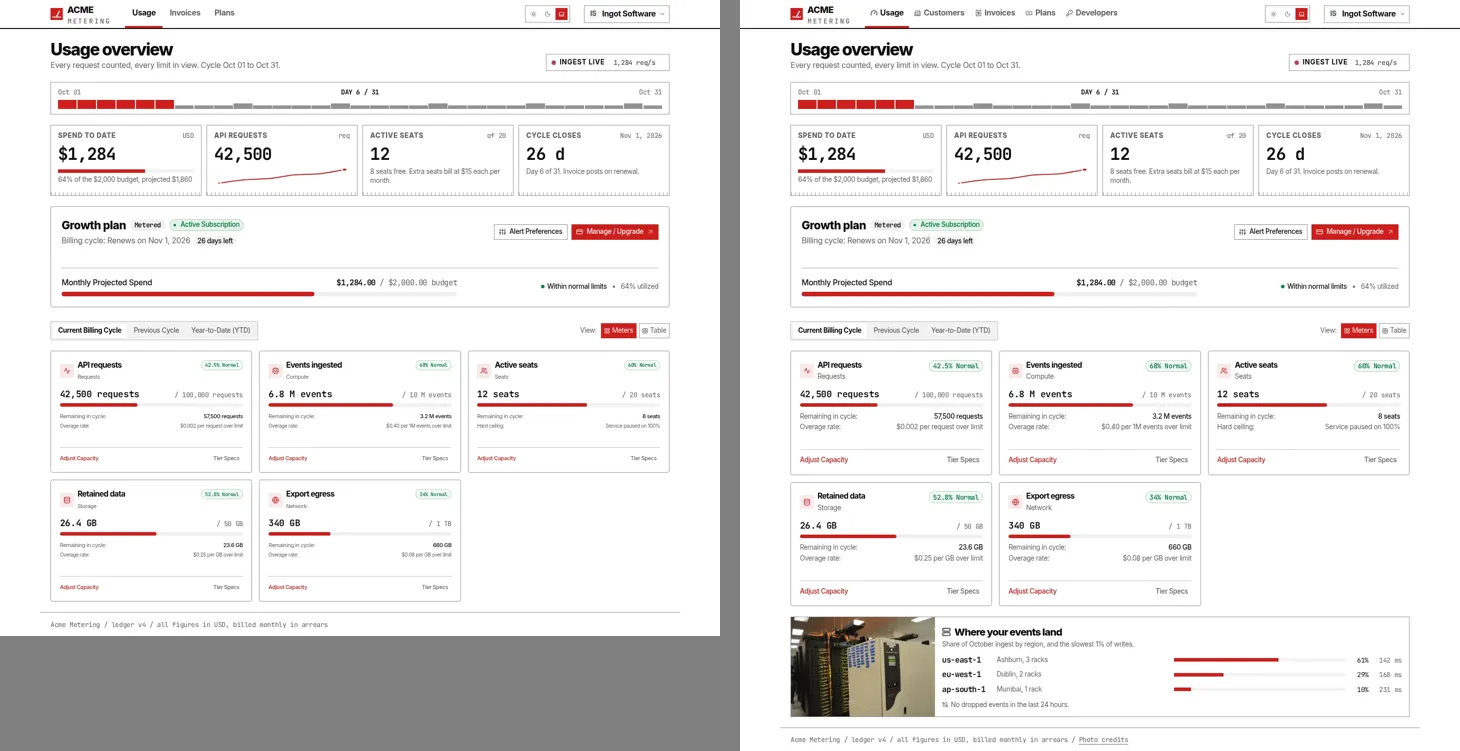Click the server icon beside 'Where your events land'

pyautogui.click(x=946, y=632)
